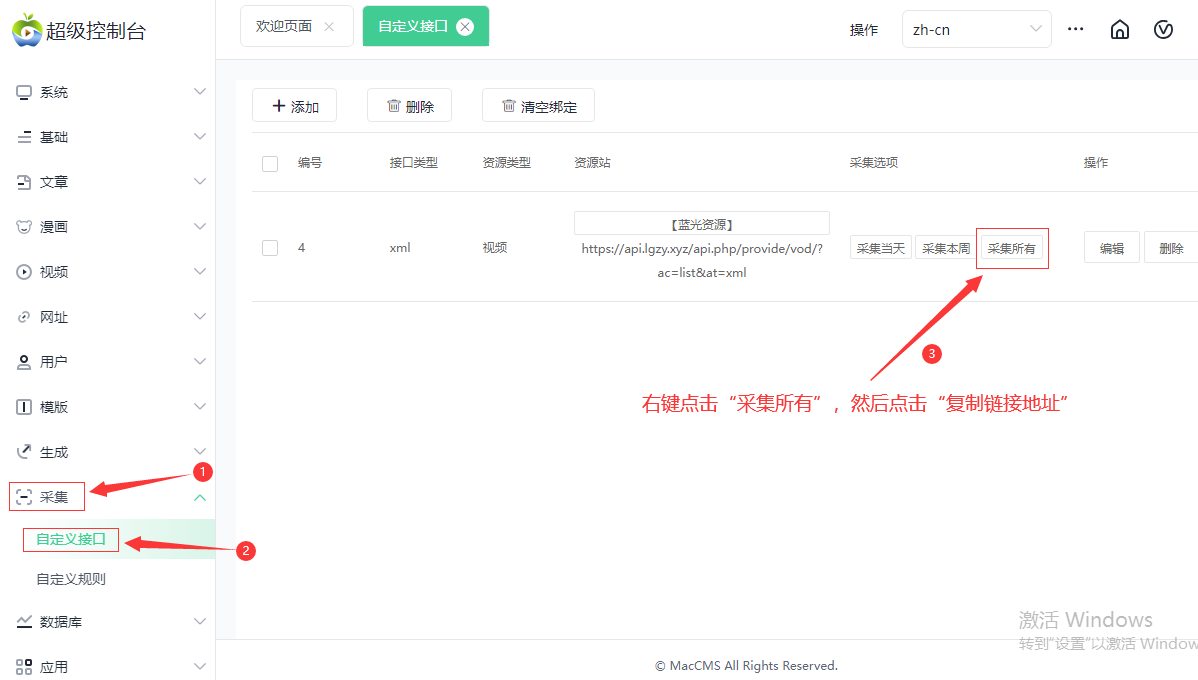Click the 添加 add button

[294, 105]
